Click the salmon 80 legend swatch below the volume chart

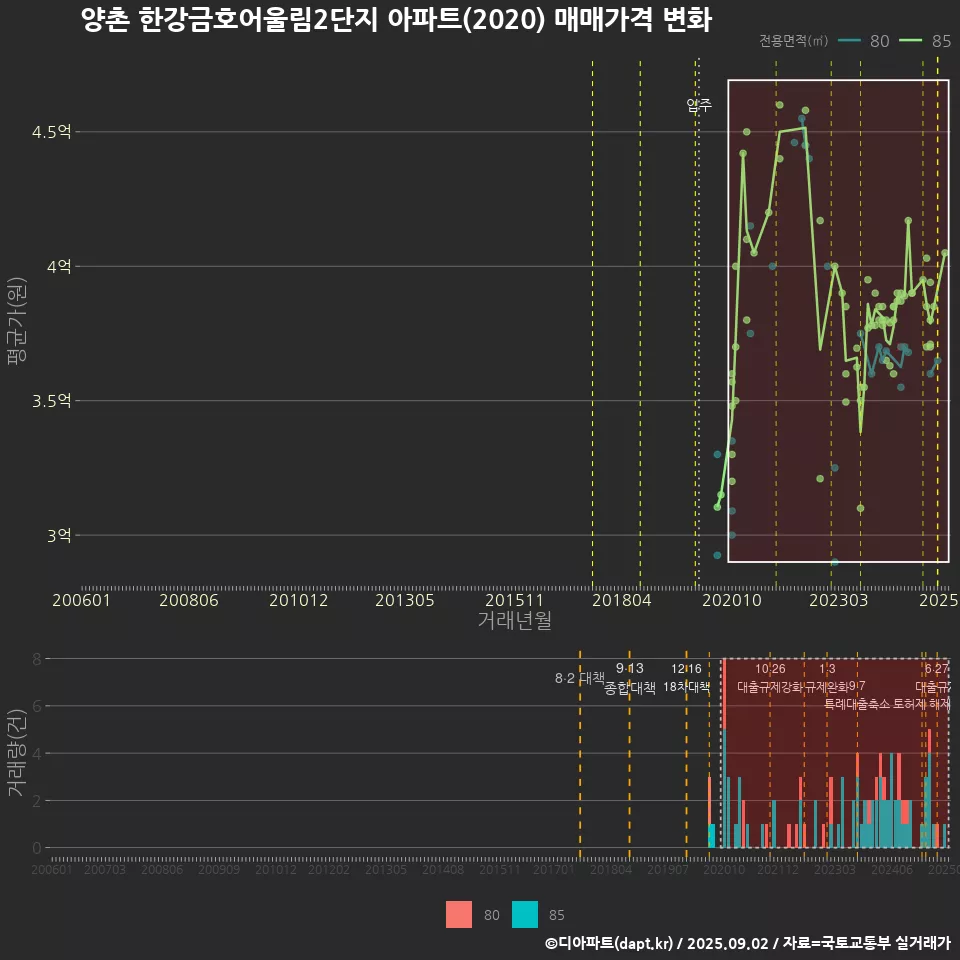point(458,915)
